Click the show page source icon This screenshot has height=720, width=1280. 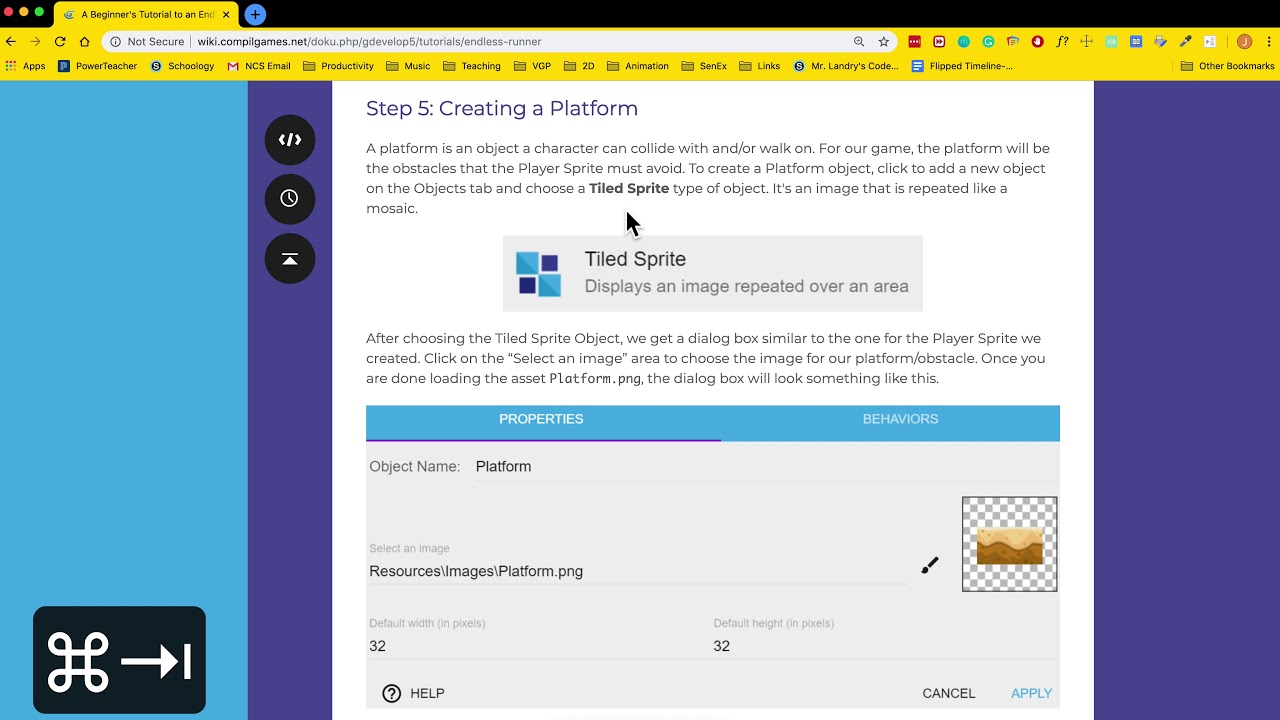coord(290,139)
